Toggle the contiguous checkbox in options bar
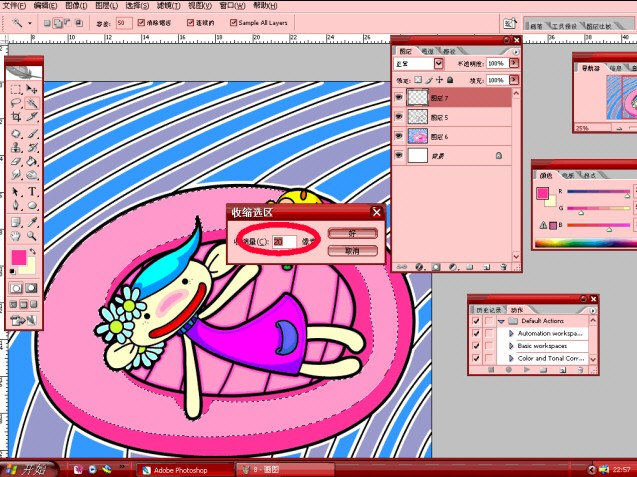The width and height of the screenshot is (637, 477). coord(191,22)
